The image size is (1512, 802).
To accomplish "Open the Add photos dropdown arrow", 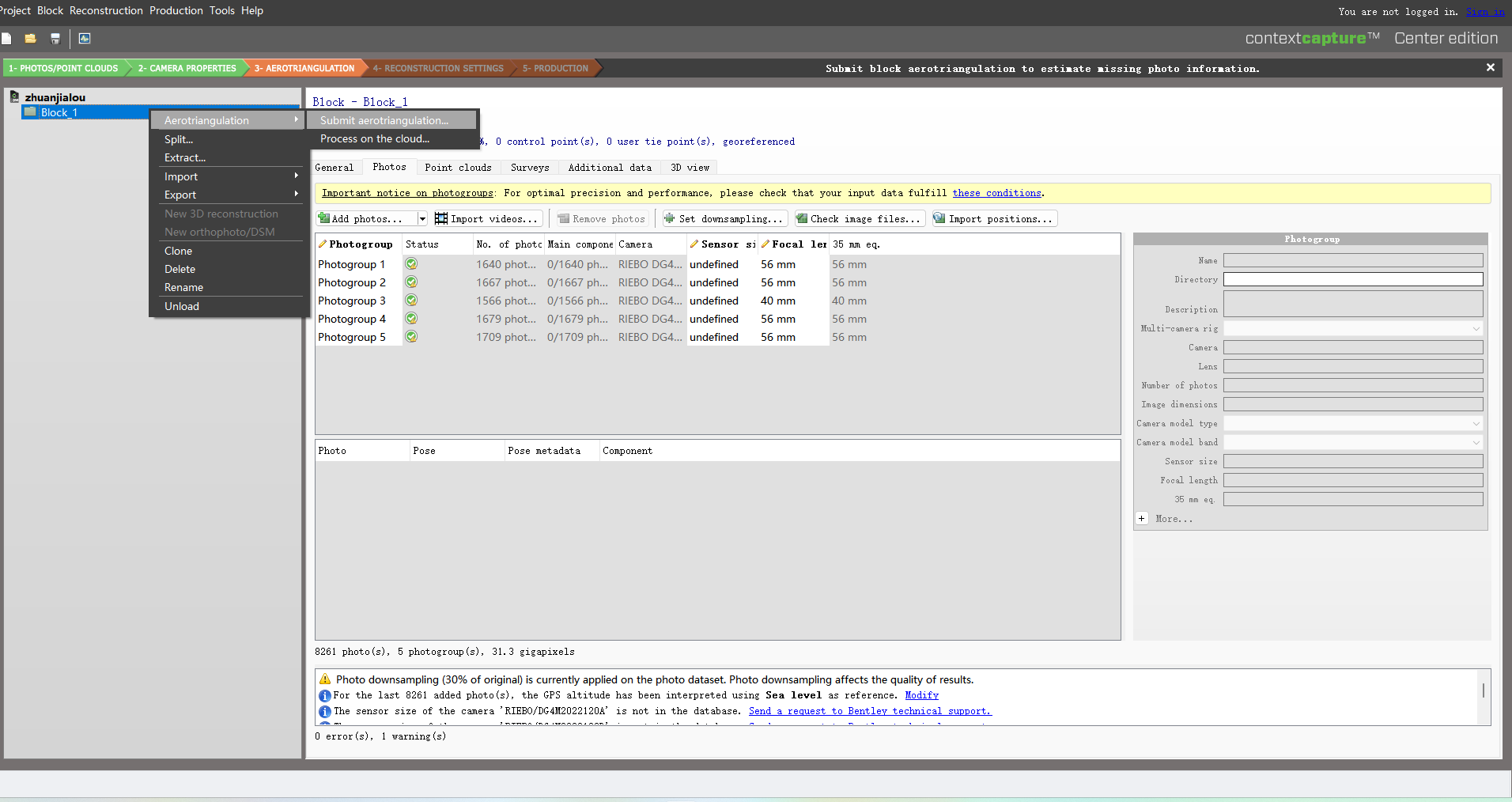I will click(422, 219).
